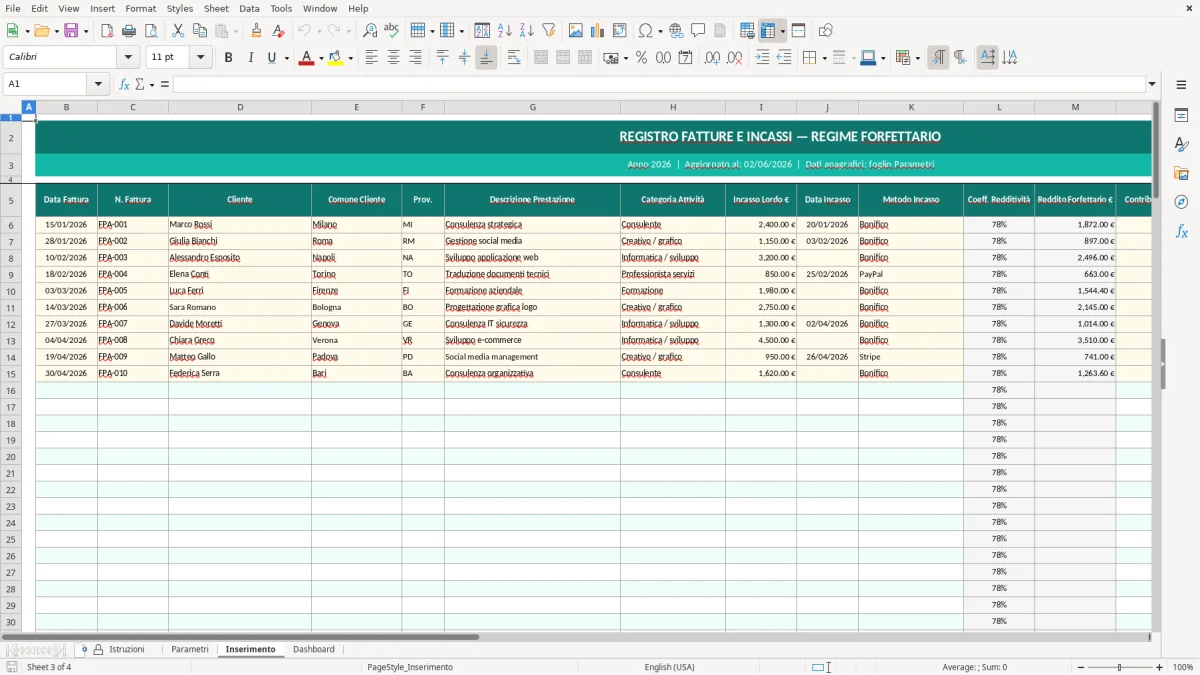Activate Clone Formatting paintbrush
Screen dimensions: 1200x675
click(257, 31)
